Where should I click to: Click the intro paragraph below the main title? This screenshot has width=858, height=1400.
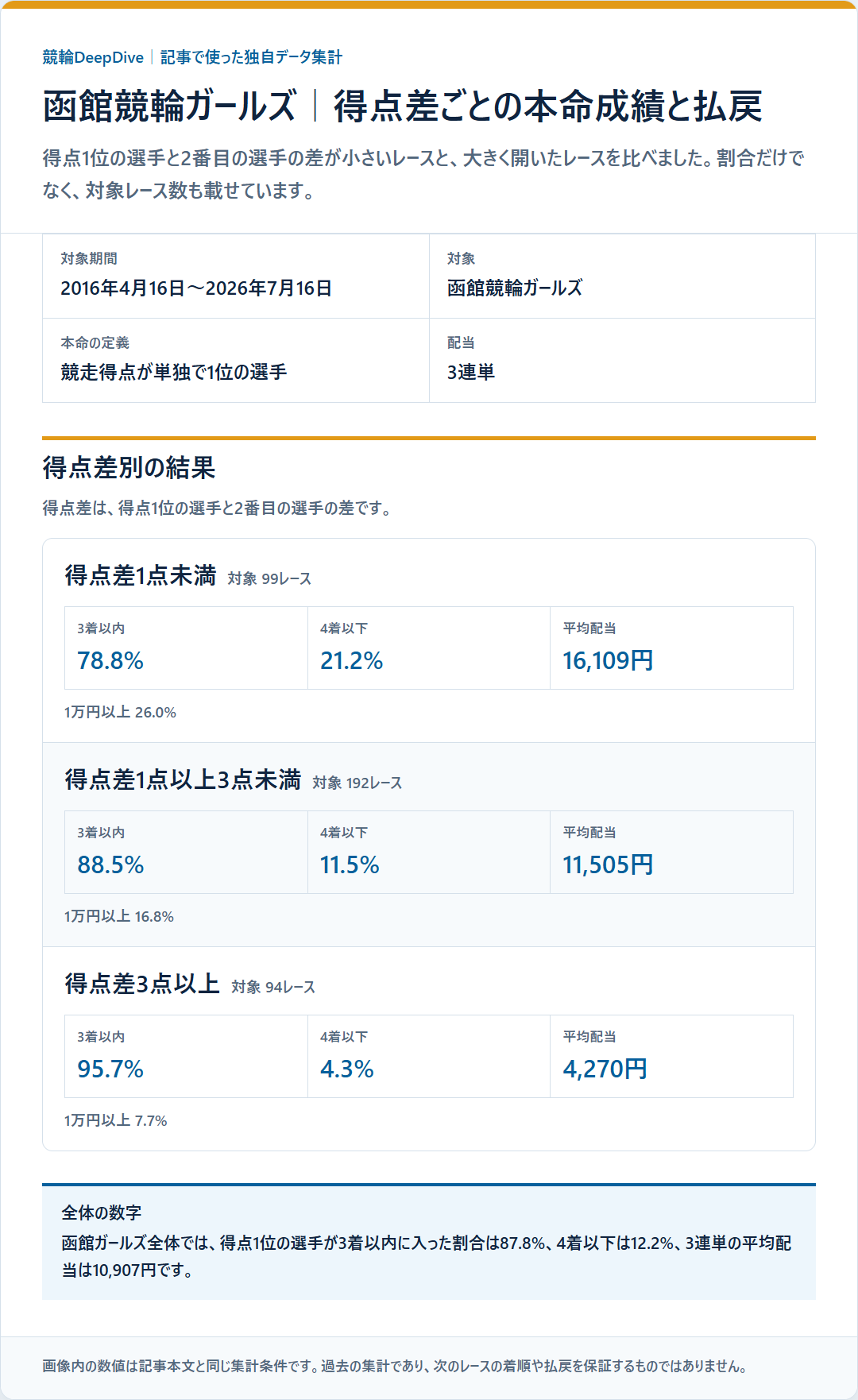coord(423,174)
